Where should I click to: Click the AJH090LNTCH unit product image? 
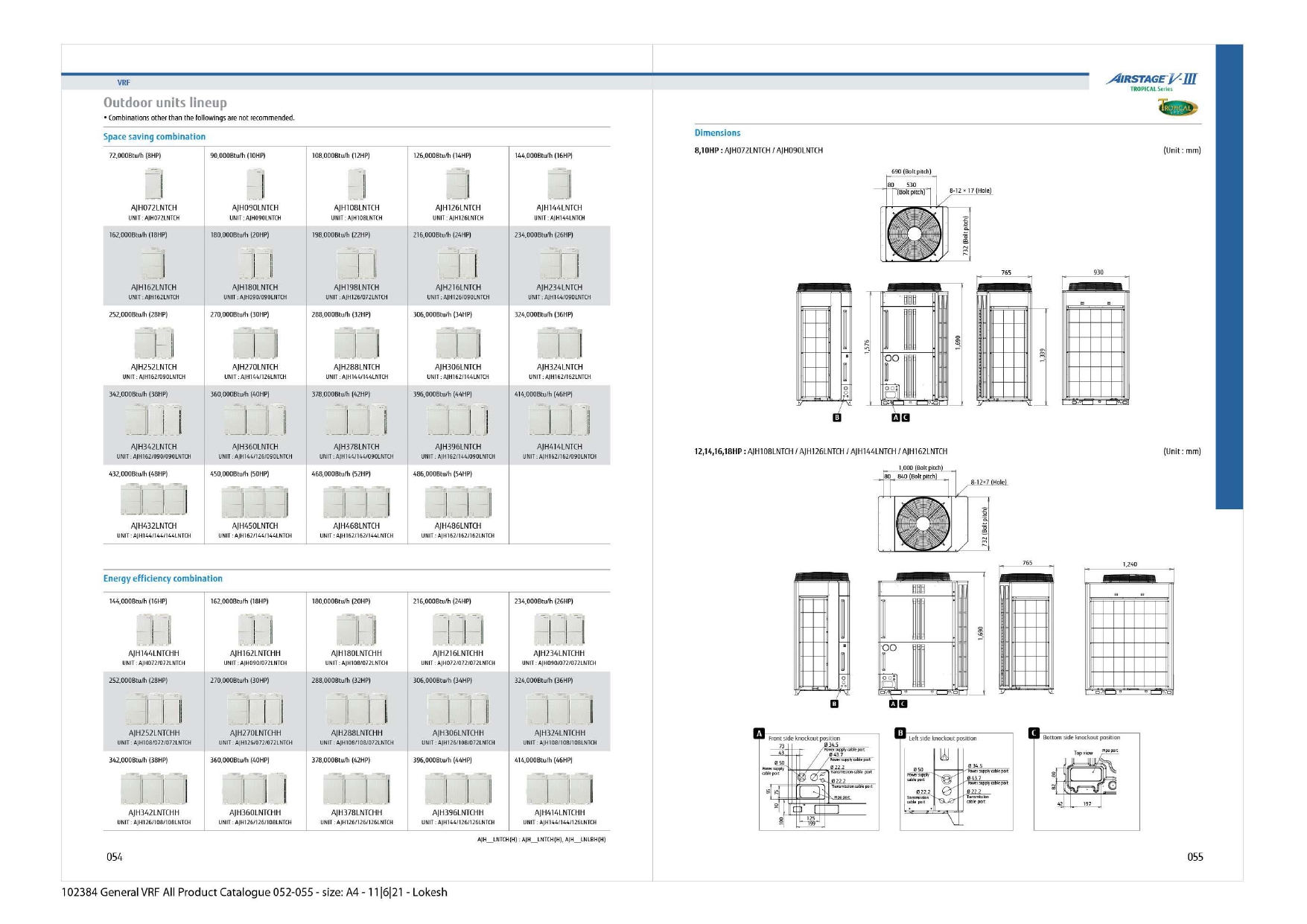(x=255, y=184)
